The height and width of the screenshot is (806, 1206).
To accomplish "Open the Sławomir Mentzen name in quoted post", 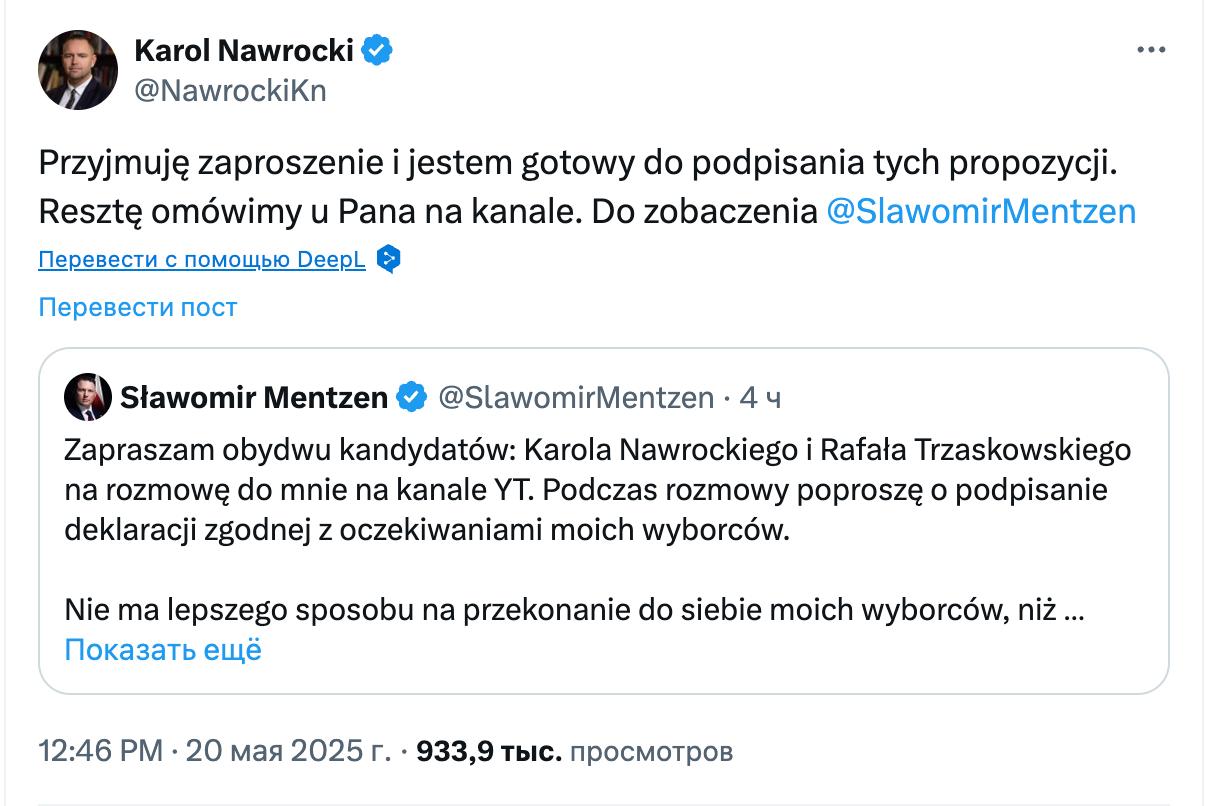I will coord(254,398).
